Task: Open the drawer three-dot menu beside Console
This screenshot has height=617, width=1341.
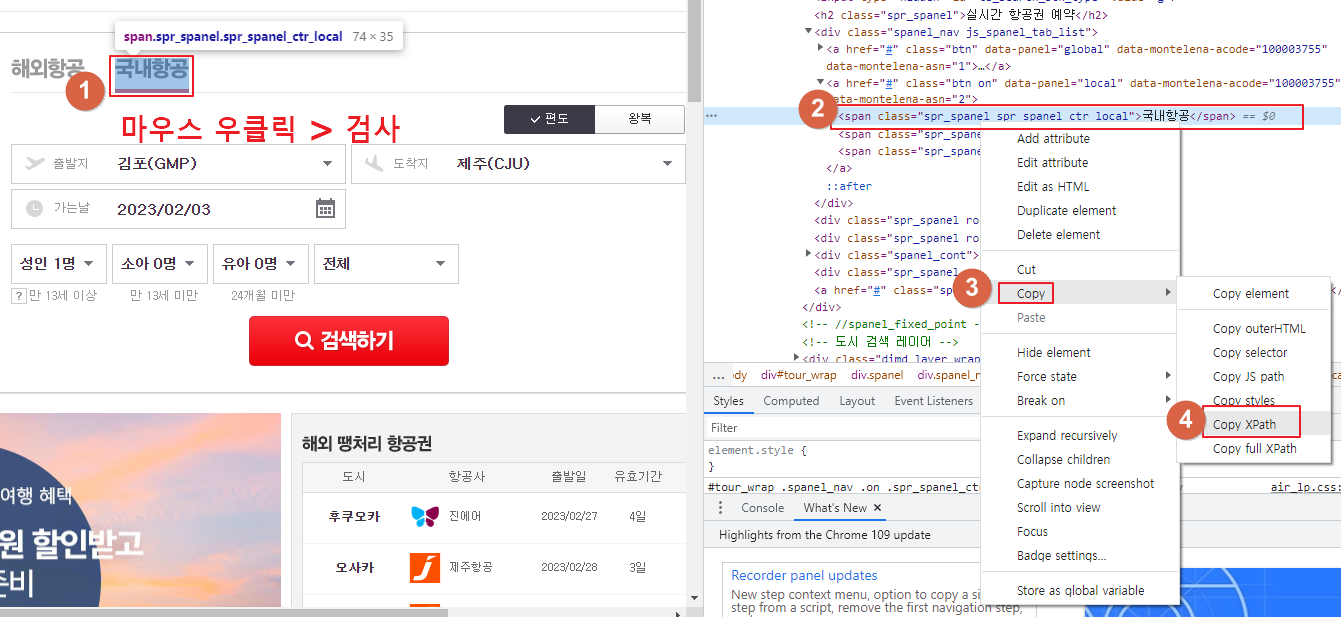Action: (720, 508)
